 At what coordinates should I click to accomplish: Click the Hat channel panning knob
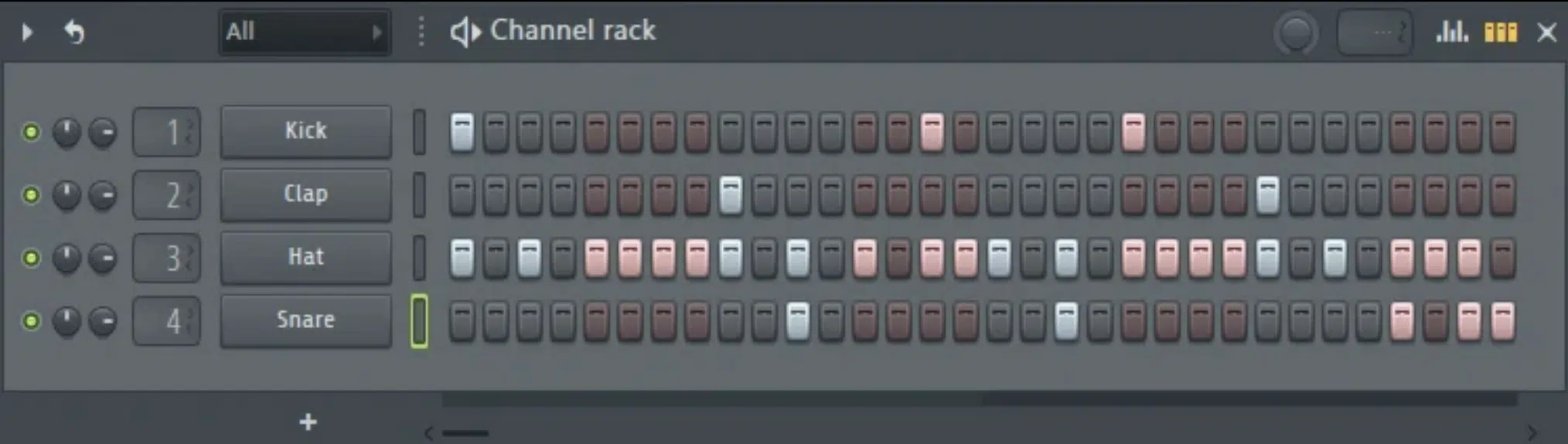coord(66,258)
